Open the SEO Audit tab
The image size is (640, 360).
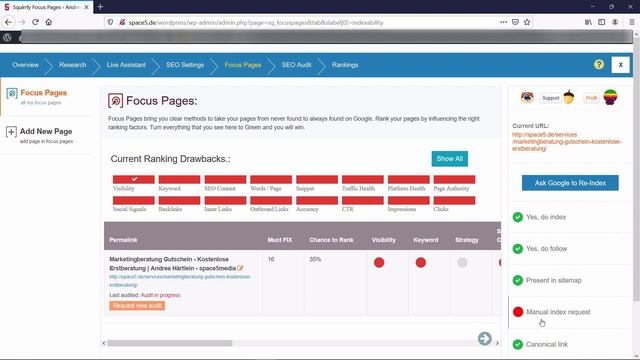pos(296,65)
